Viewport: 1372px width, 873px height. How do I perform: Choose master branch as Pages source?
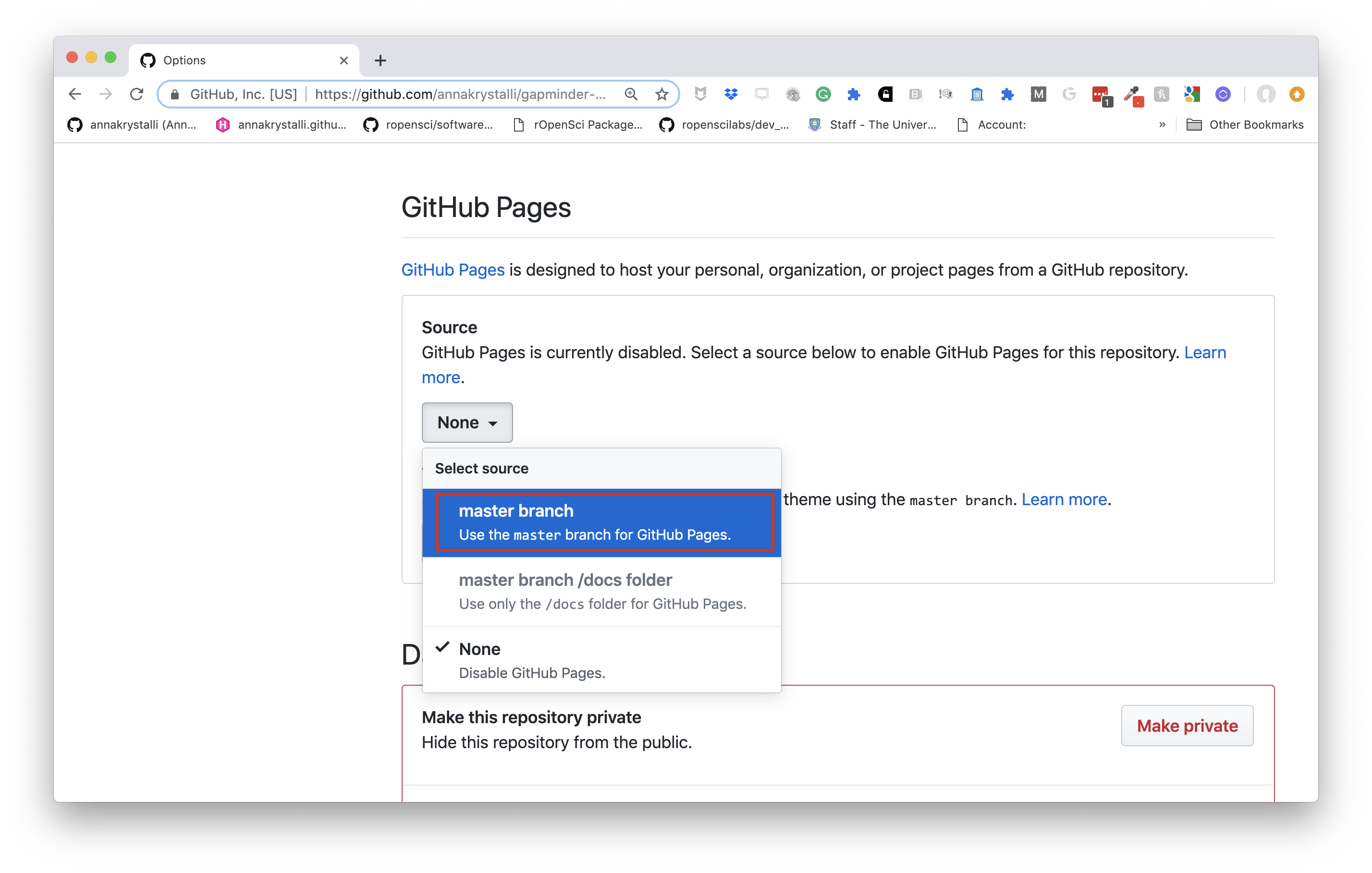point(601,522)
